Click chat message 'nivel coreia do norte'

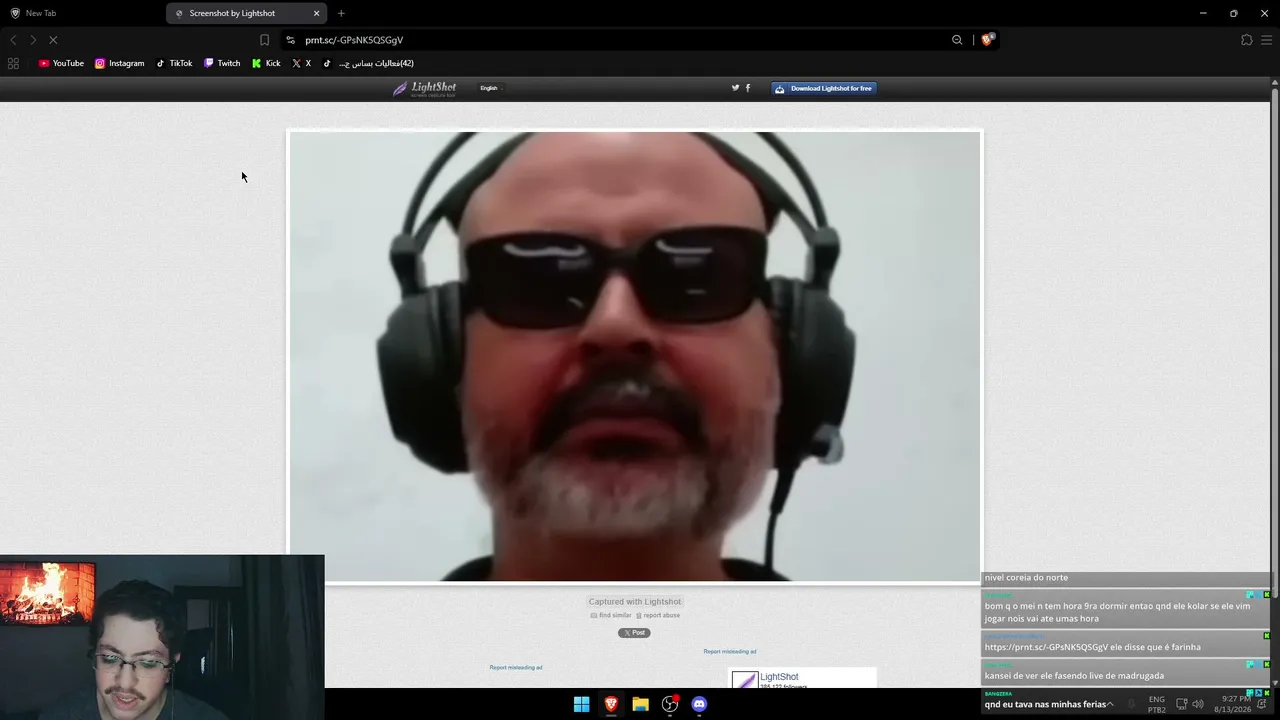[1026, 577]
